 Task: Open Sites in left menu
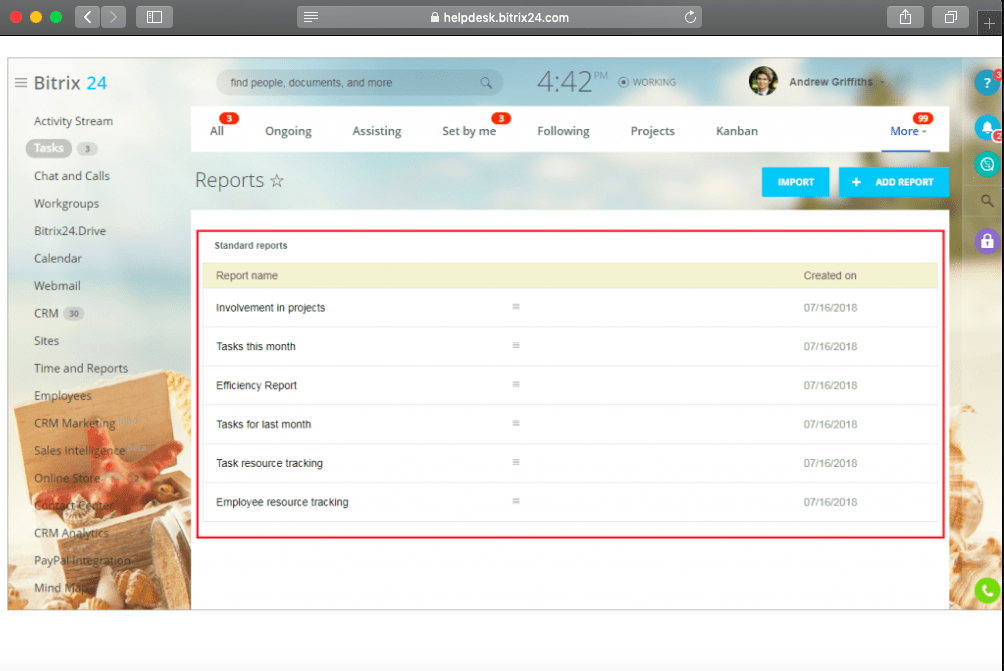(46, 341)
